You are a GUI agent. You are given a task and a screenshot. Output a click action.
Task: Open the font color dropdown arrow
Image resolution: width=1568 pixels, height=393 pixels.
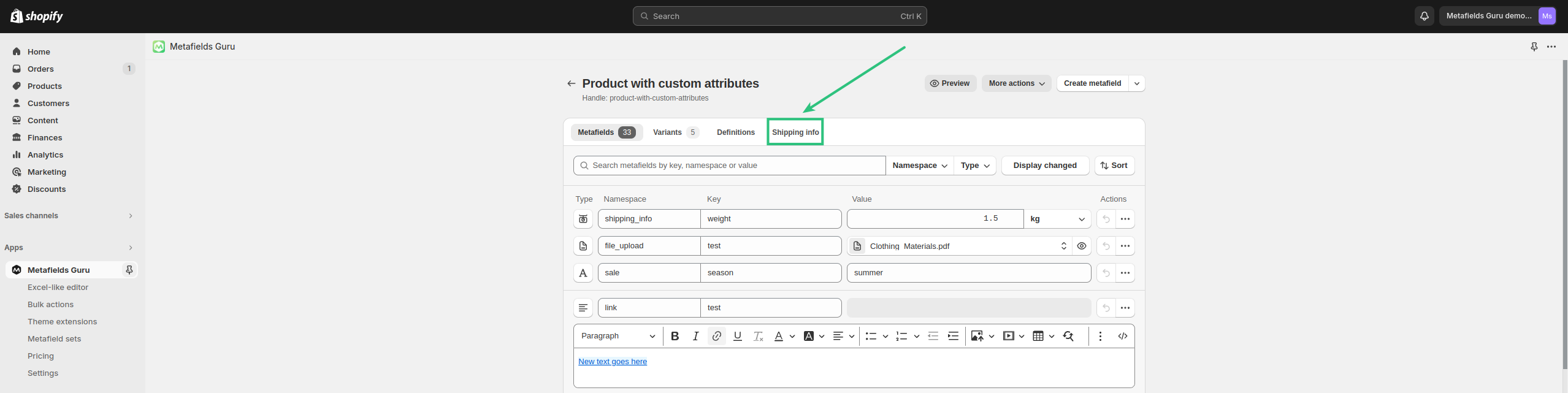[x=792, y=336]
